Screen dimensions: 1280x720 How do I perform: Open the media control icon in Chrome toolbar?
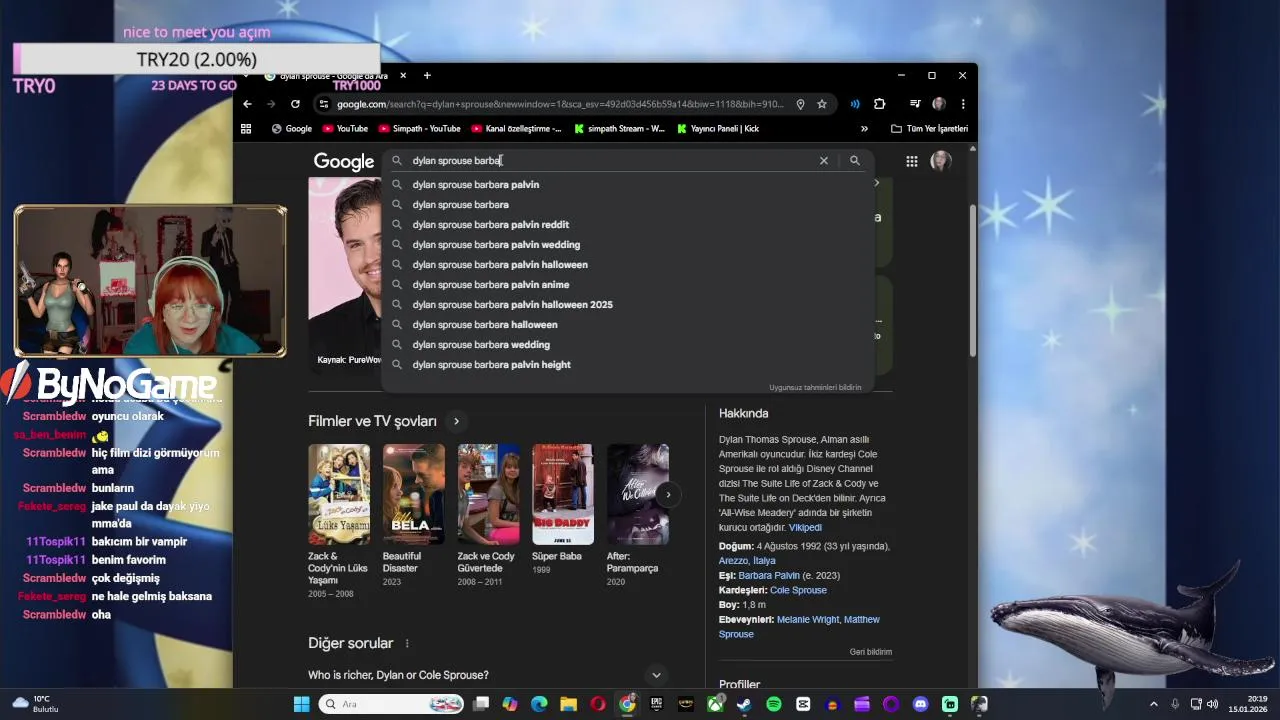pos(915,104)
